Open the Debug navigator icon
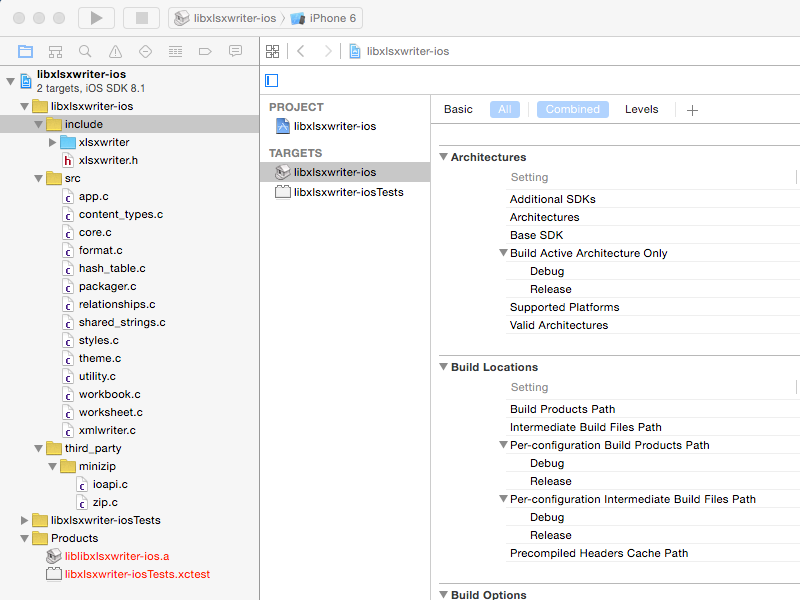Viewport: 800px width, 600px height. pos(176,51)
